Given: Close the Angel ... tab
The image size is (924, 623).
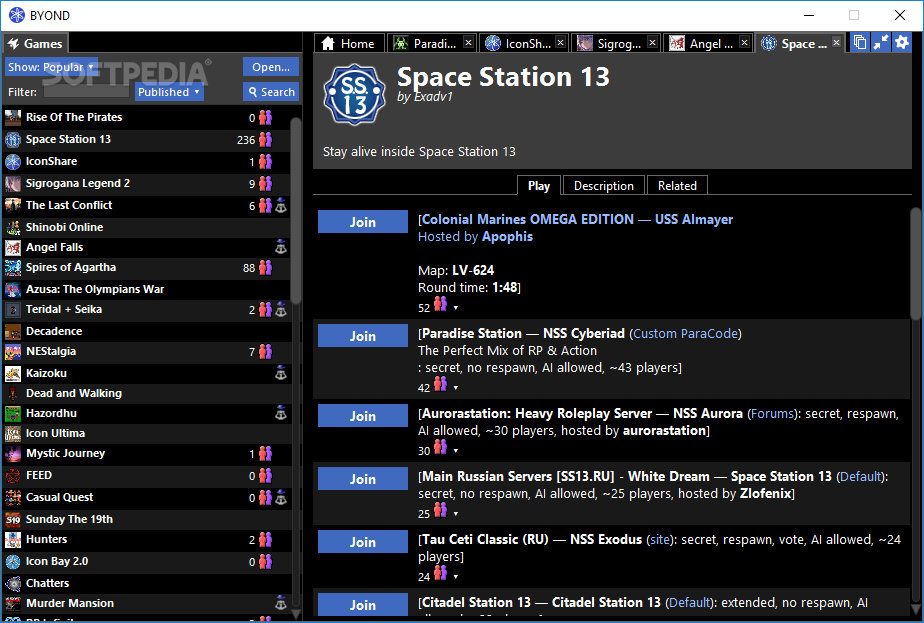Looking at the screenshot, I should pyautogui.click(x=744, y=42).
